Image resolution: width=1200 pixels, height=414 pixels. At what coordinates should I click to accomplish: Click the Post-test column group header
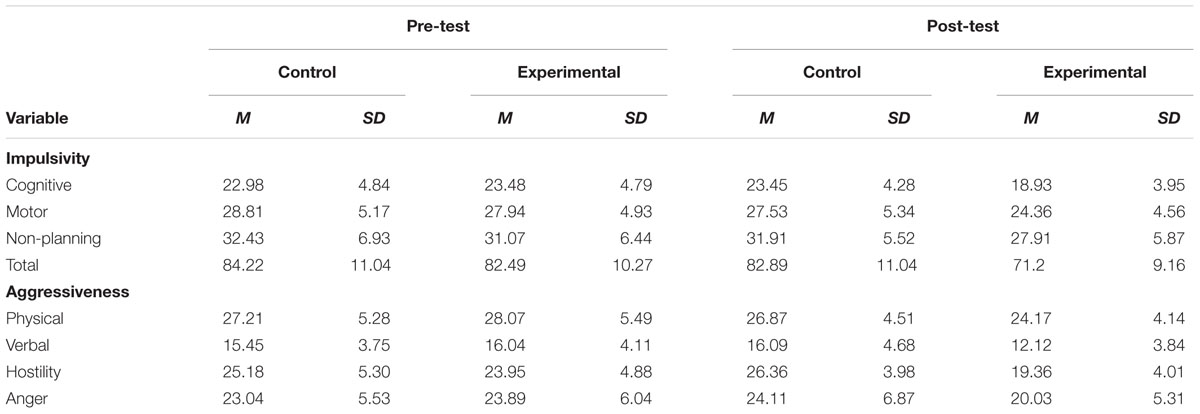[964, 27]
